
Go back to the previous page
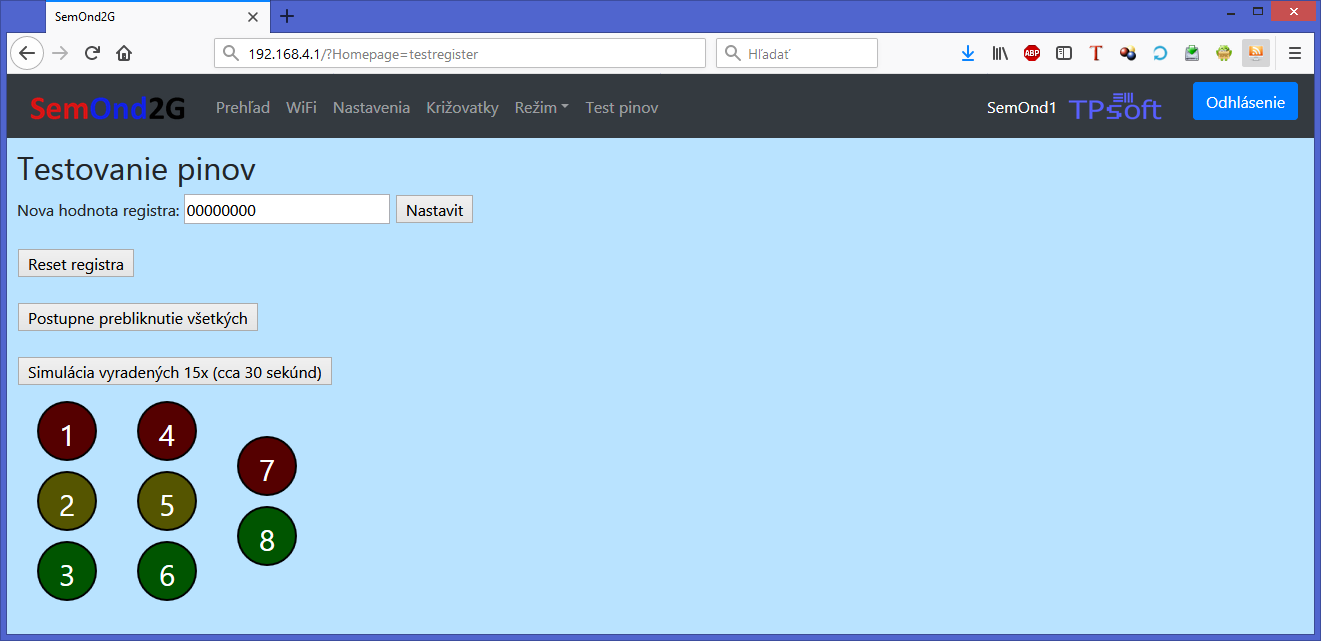(x=27, y=53)
